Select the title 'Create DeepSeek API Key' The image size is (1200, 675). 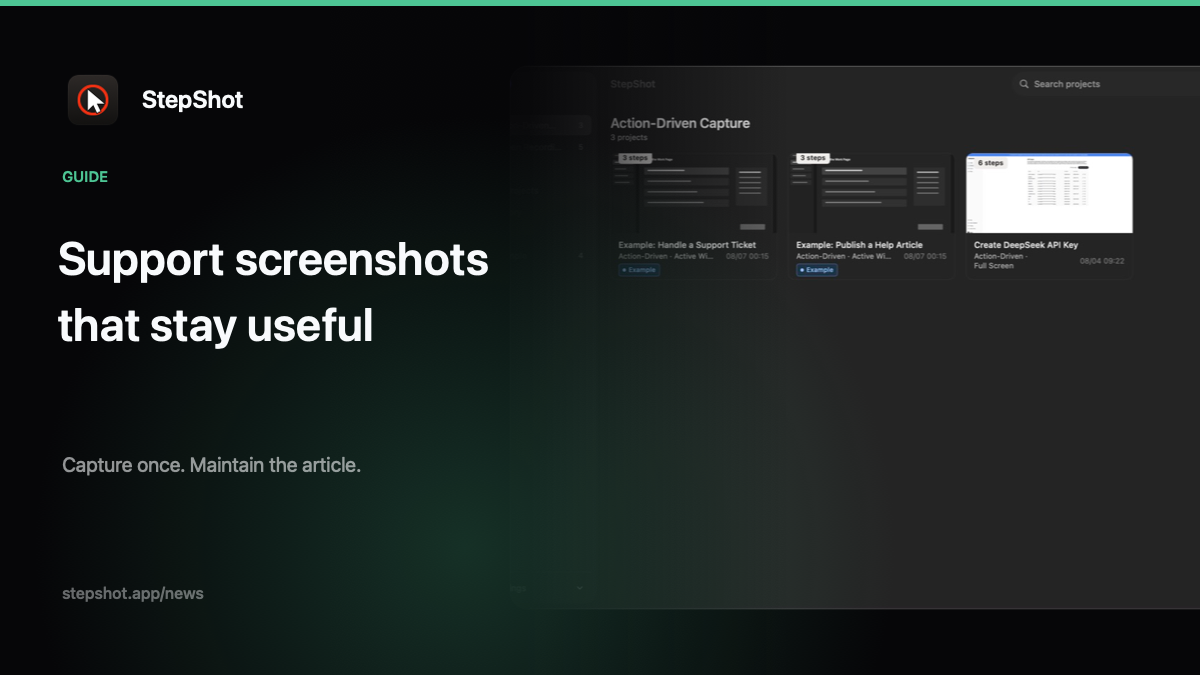click(1026, 244)
